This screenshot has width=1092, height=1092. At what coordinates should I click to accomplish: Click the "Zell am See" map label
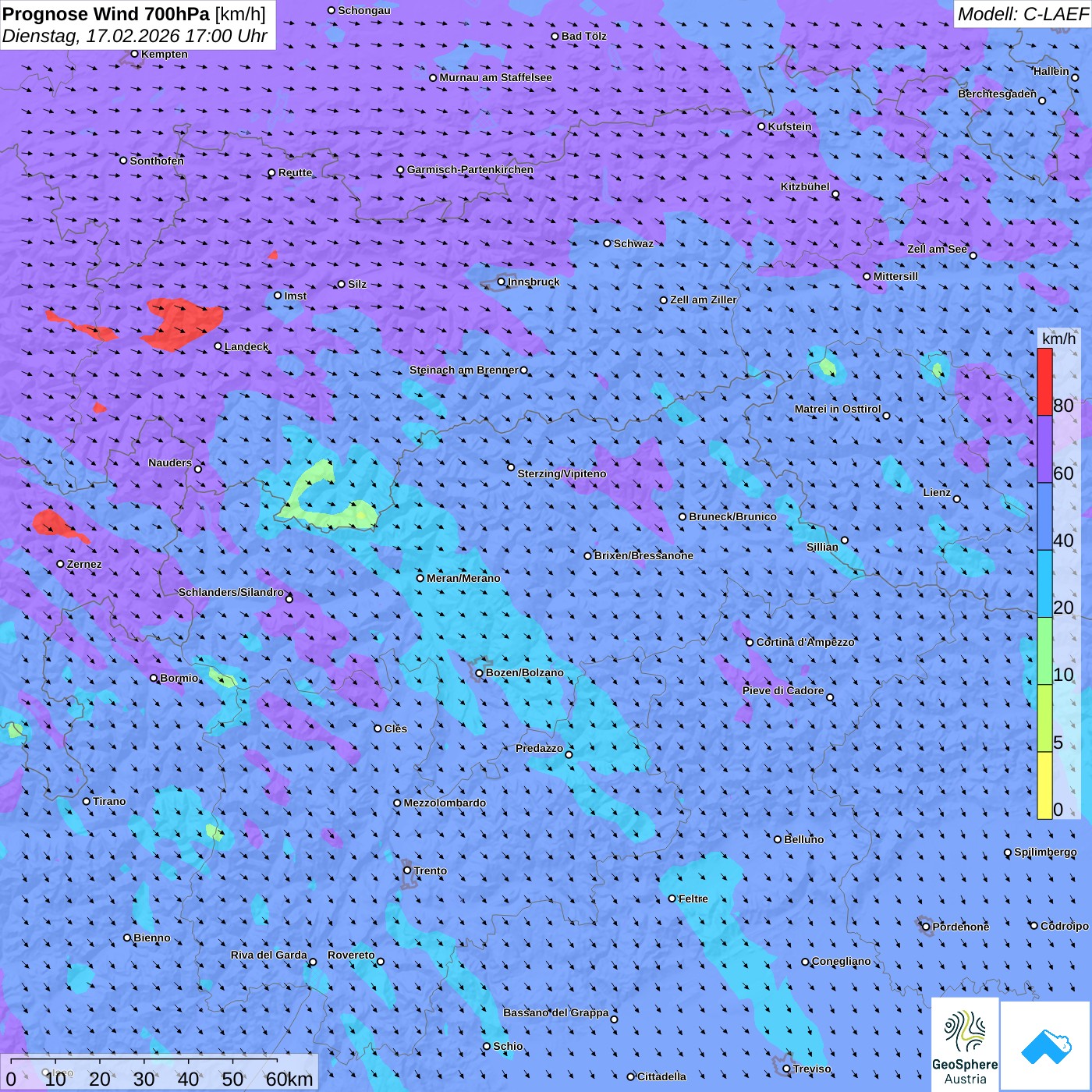937,249
